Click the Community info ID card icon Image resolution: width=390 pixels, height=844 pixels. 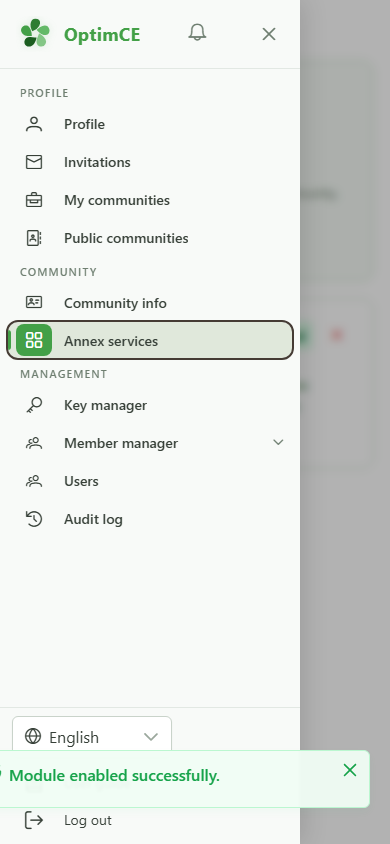point(34,303)
